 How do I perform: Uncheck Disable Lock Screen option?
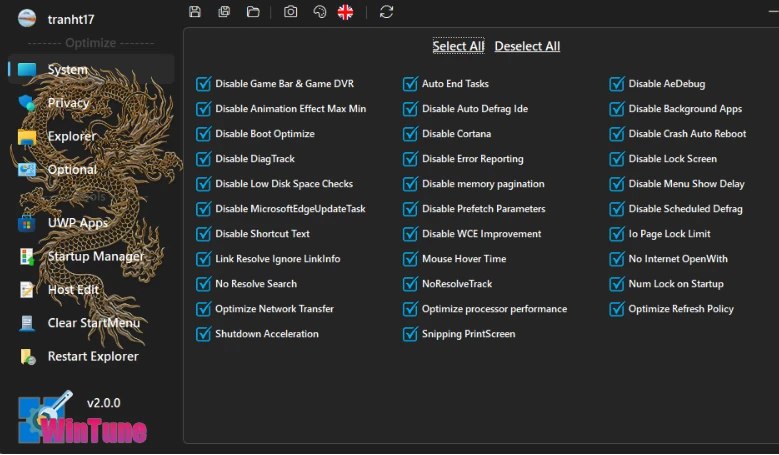pos(618,159)
